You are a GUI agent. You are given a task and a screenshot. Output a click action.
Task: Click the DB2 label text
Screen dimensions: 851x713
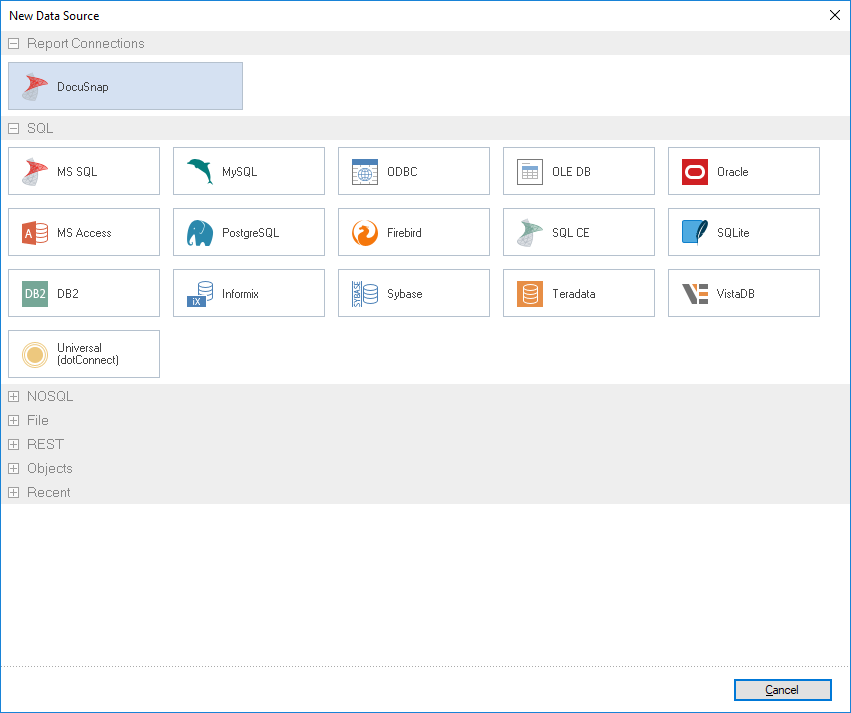pos(68,294)
